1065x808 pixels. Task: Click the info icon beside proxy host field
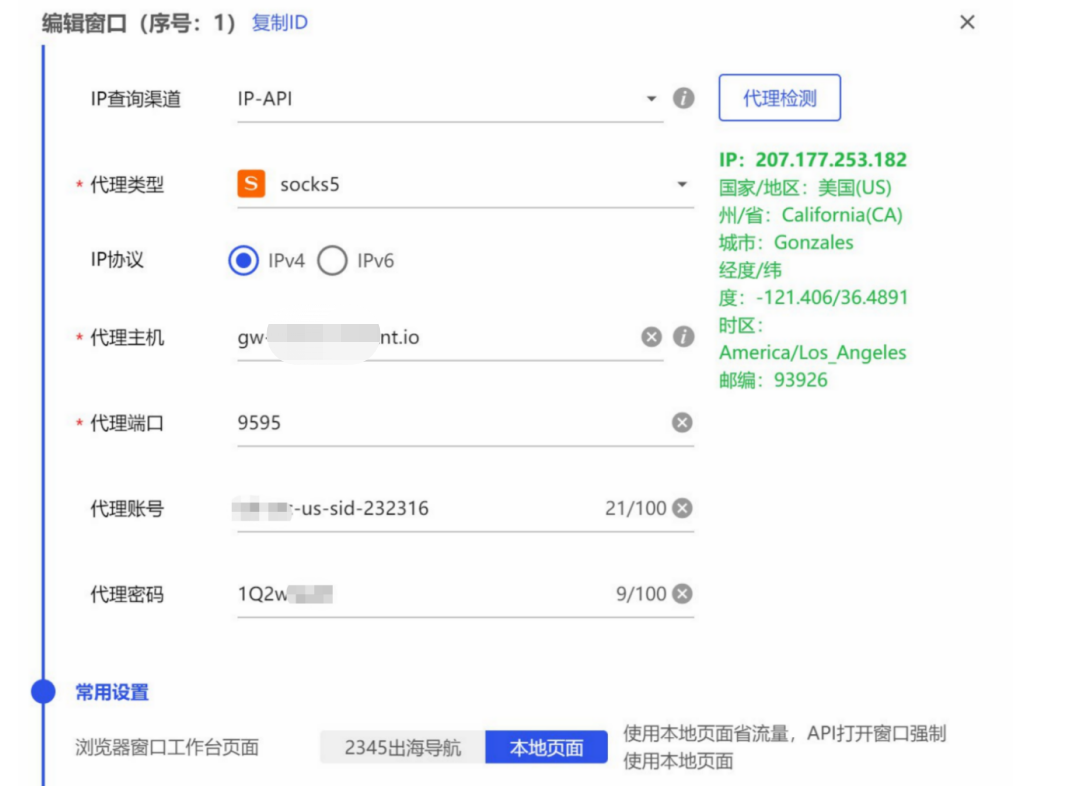click(683, 337)
